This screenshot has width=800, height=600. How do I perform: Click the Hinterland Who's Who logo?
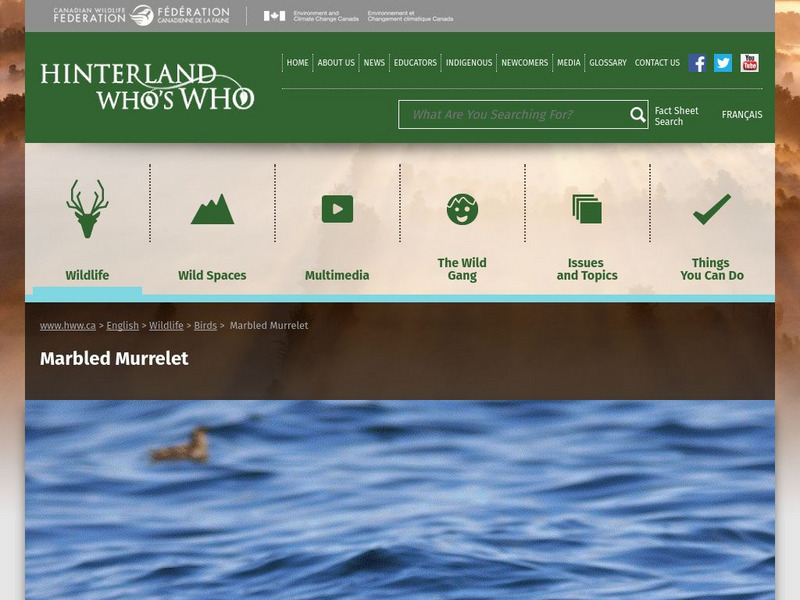pyautogui.click(x=147, y=86)
